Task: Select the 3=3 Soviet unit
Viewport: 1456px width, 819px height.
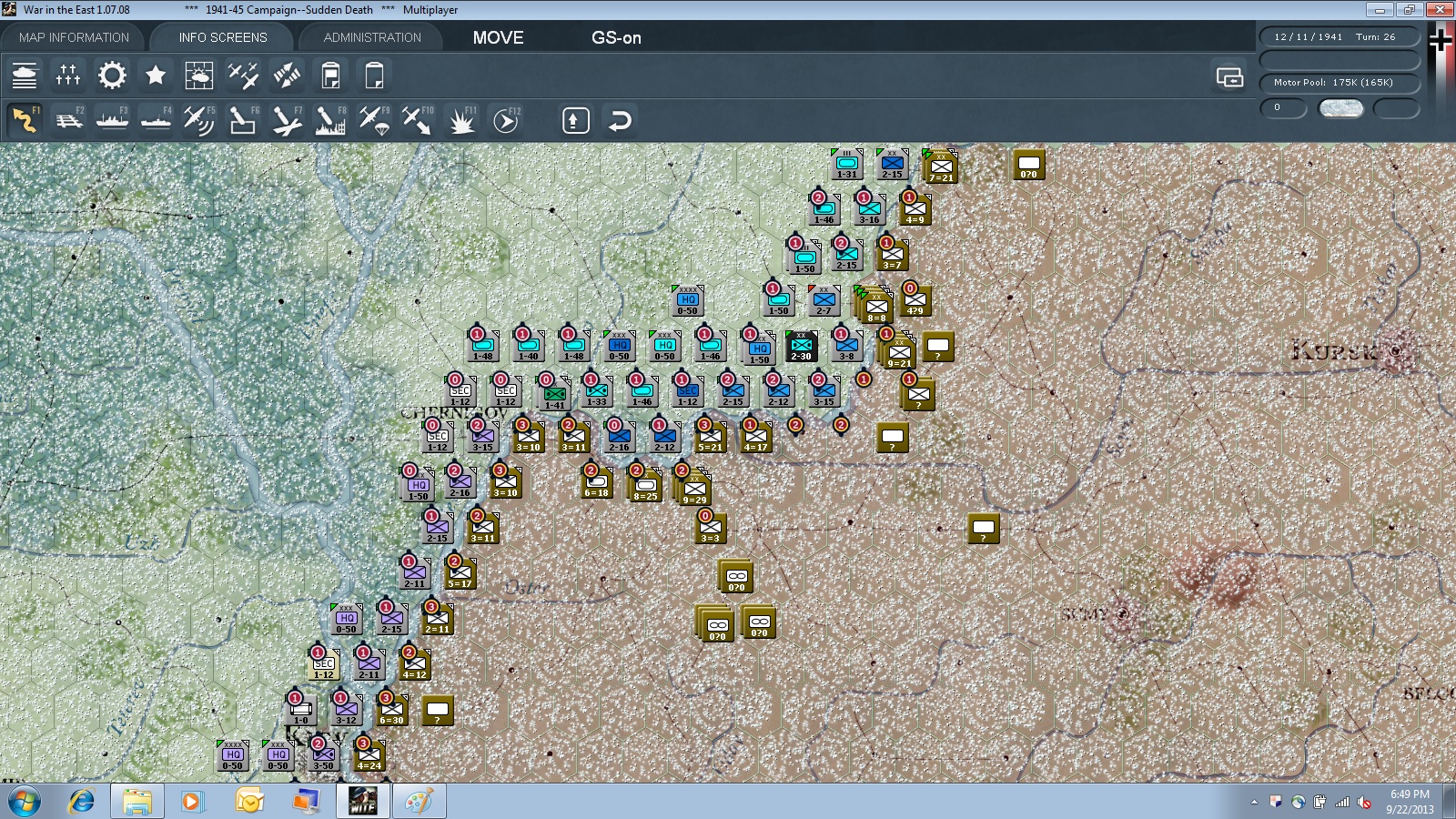Action: 711,527
